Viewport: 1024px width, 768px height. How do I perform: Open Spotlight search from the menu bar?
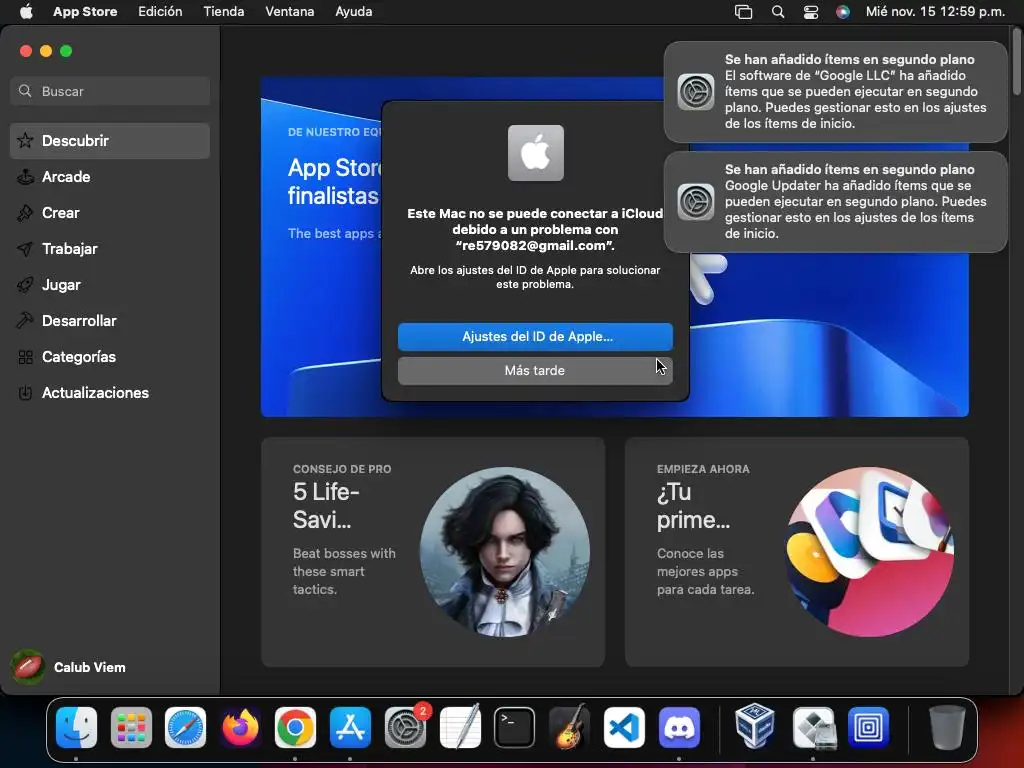coord(777,12)
